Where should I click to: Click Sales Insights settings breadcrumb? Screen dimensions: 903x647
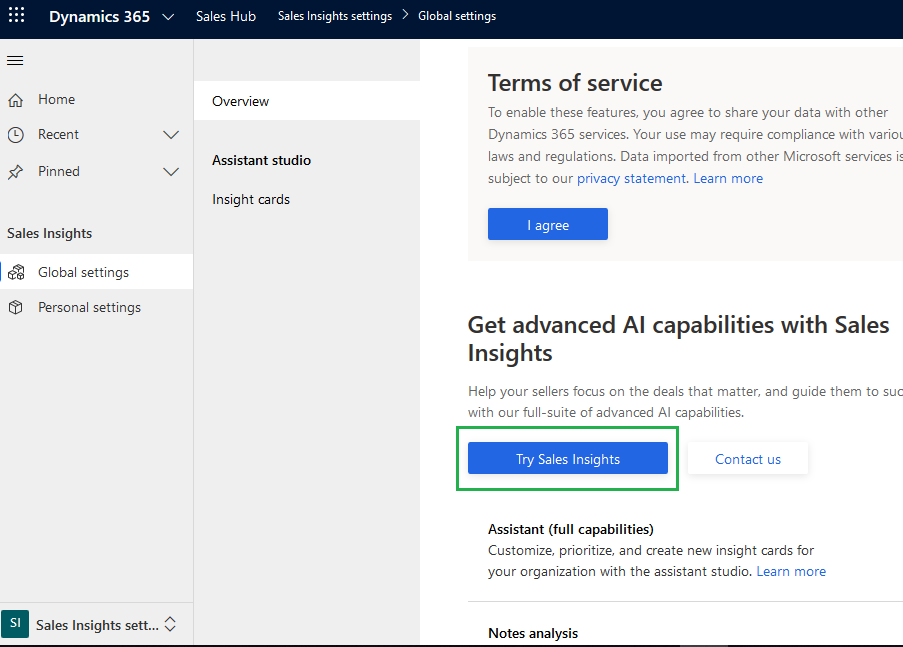pyautogui.click(x=335, y=16)
